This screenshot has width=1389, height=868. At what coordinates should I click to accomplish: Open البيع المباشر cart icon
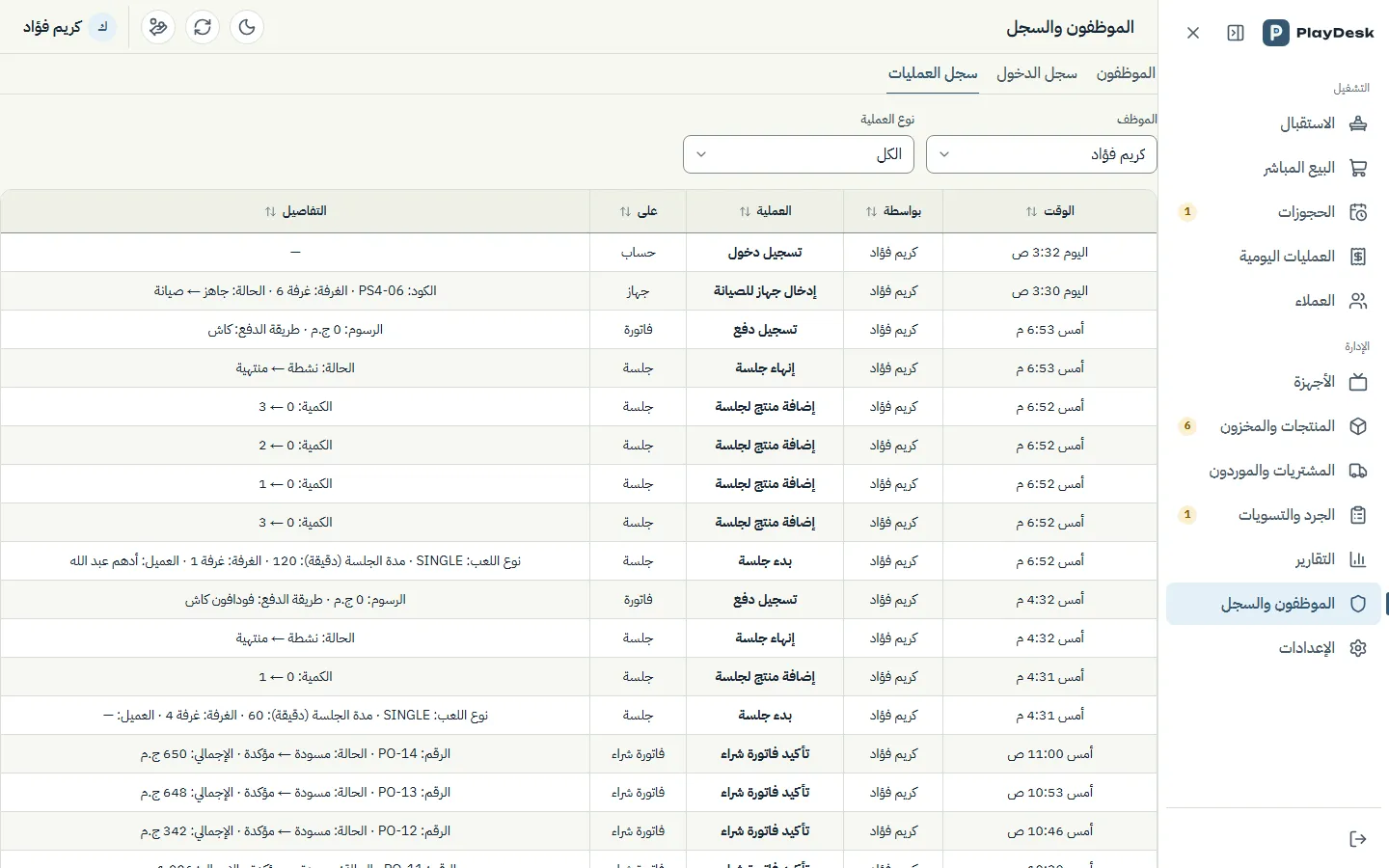[x=1358, y=168]
